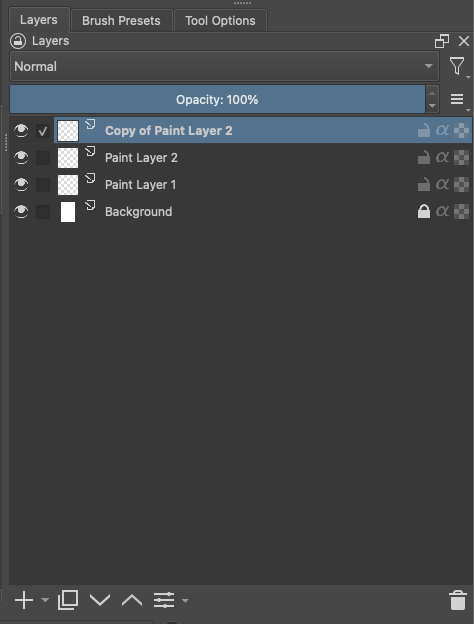This screenshot has height=624, width=474.
Task: Add a new layer with plus button
Action: 24,600
